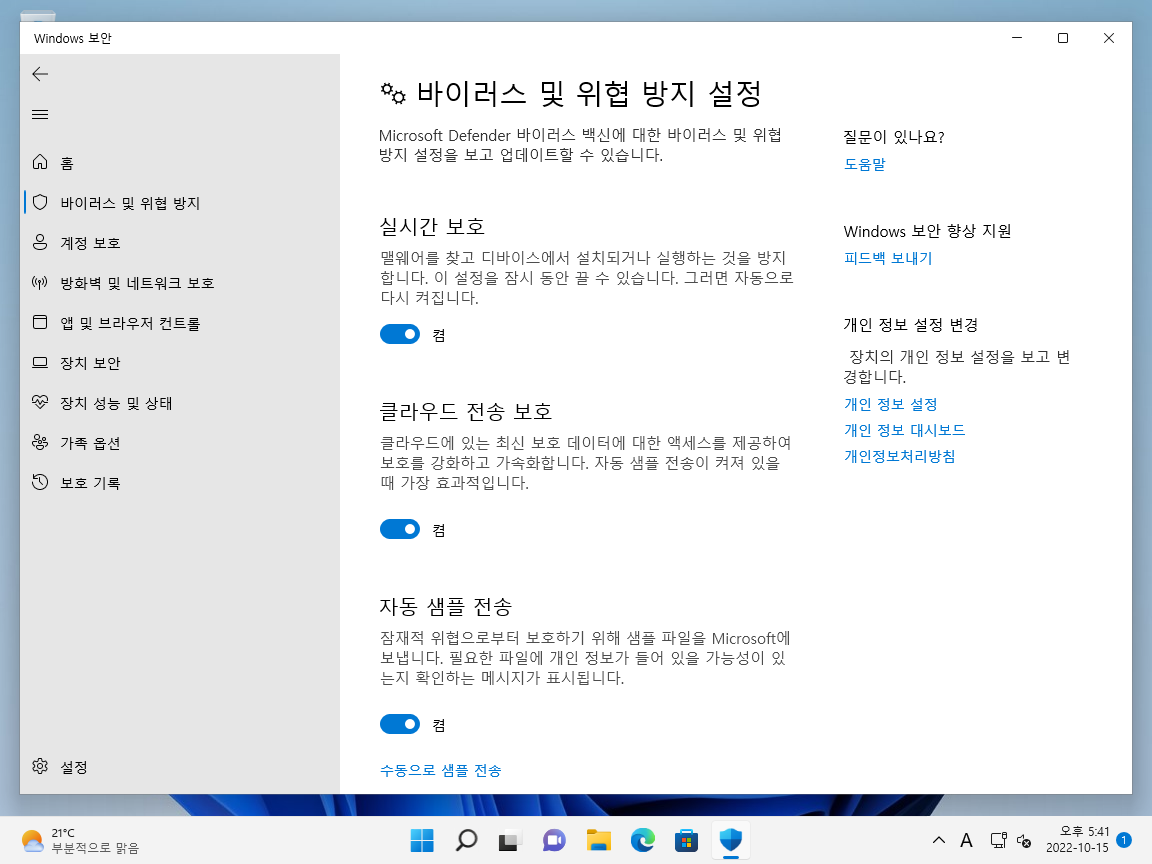Click the 자동 샘플 전송 heading
The width and height of the screenshot is (1152, 864).
click(x=445, y=606)
